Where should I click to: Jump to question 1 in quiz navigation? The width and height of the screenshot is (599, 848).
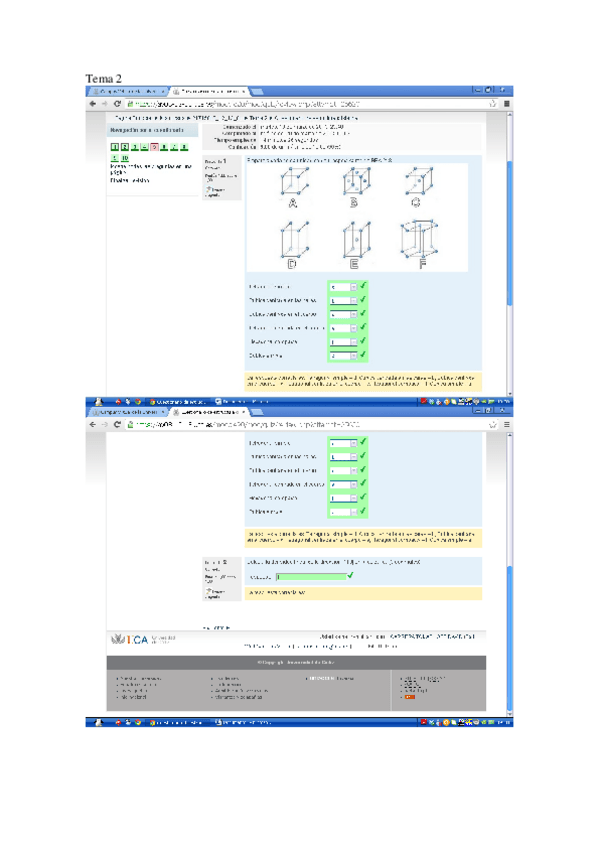115,147
